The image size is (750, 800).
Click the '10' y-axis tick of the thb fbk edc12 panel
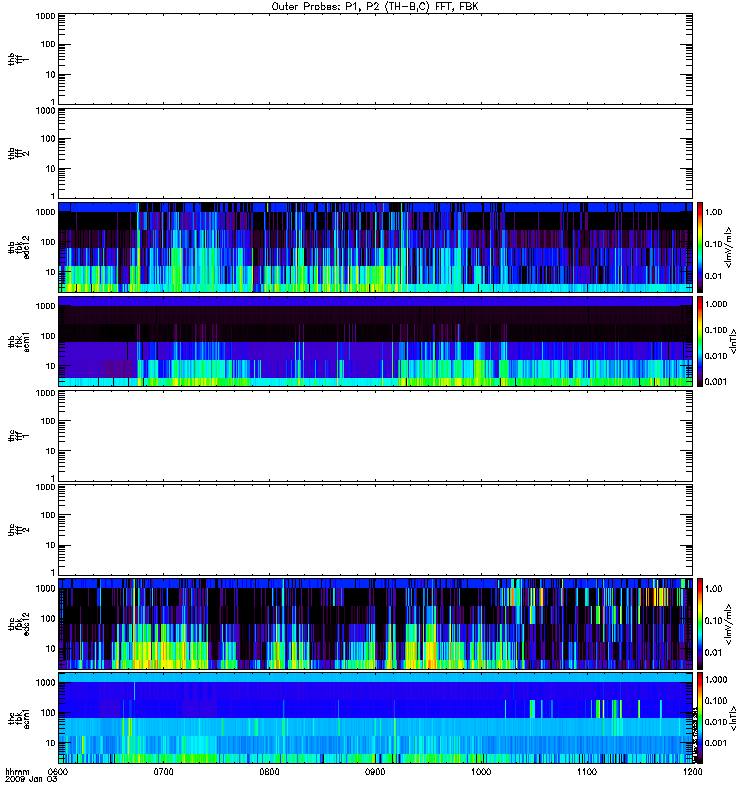click(51, 272)
